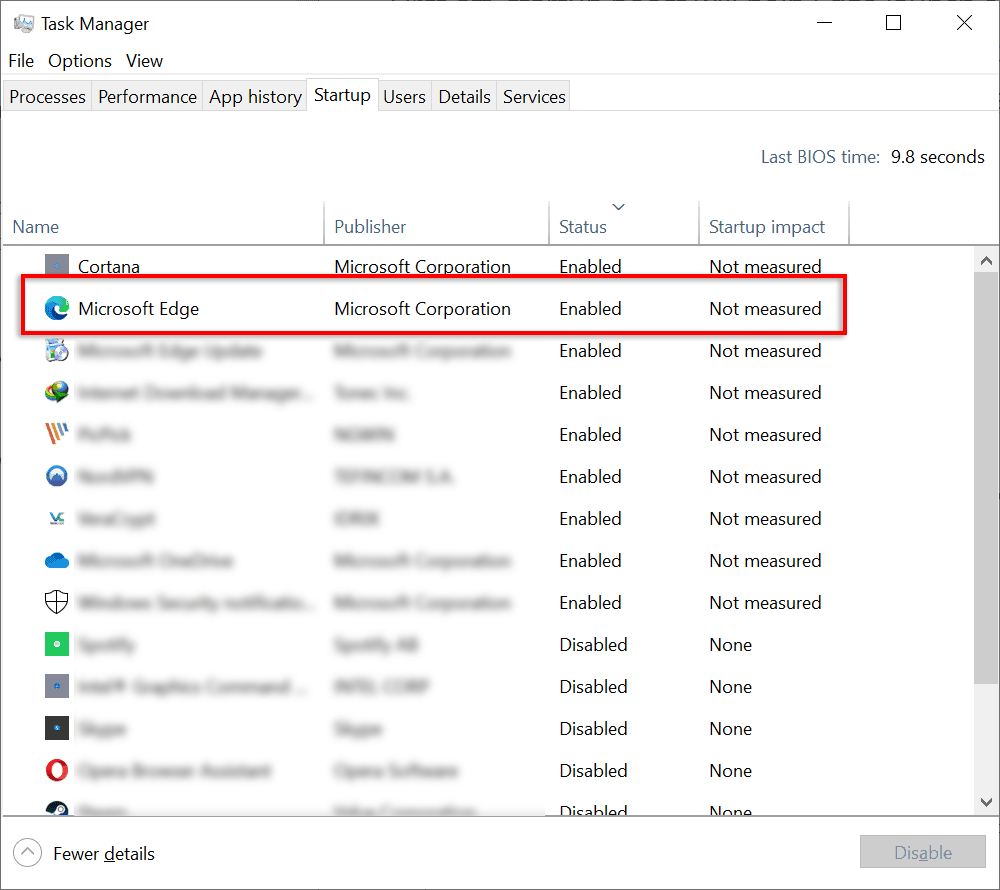The width and height of the screenshot is (1000, 890).
Task: Close the Task Manager window
Action: pyautogui.click(x=964, y=23)
